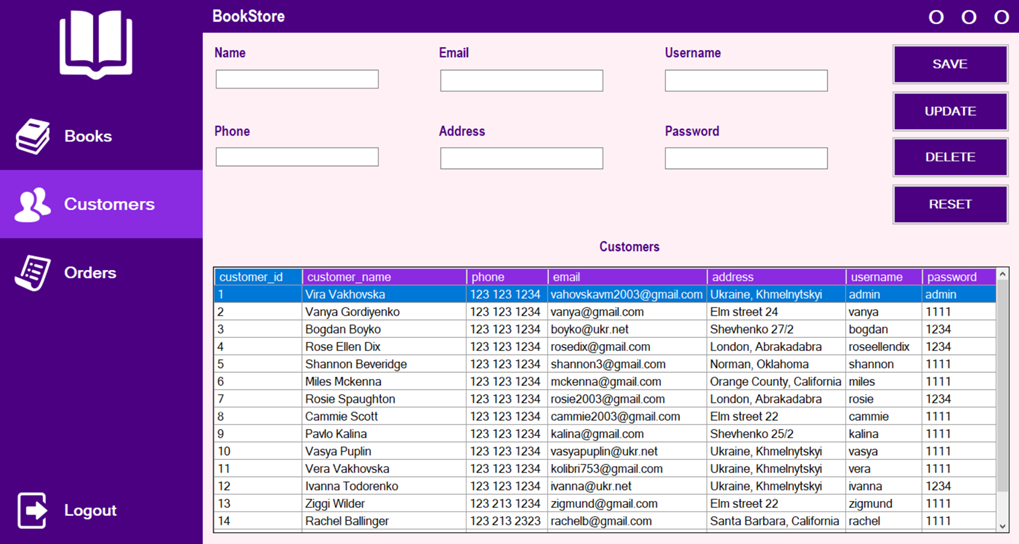Click the UPDATE button
1019x544 pixels.
pos(950,111)
